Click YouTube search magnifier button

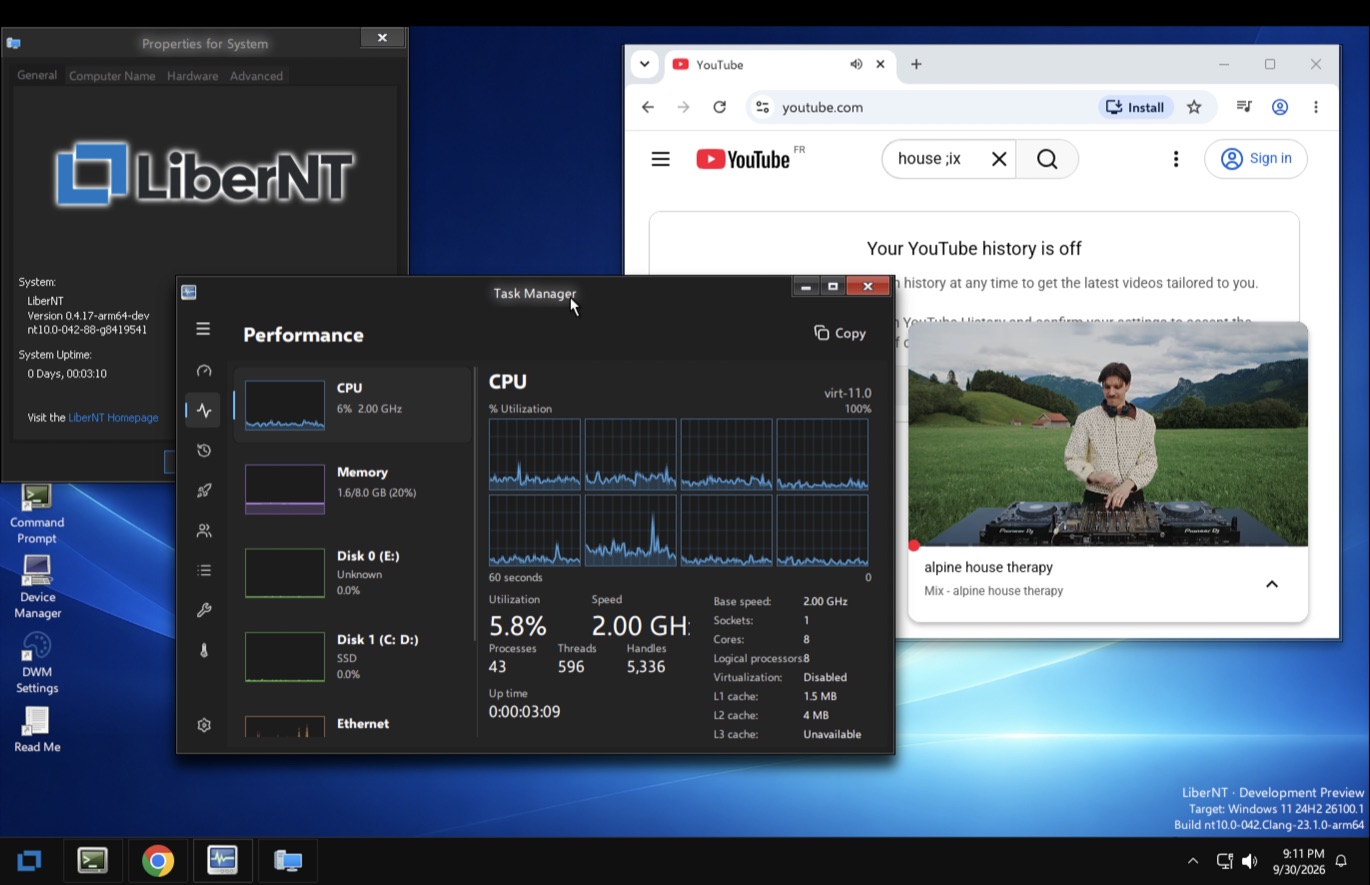pos(1047,159)
